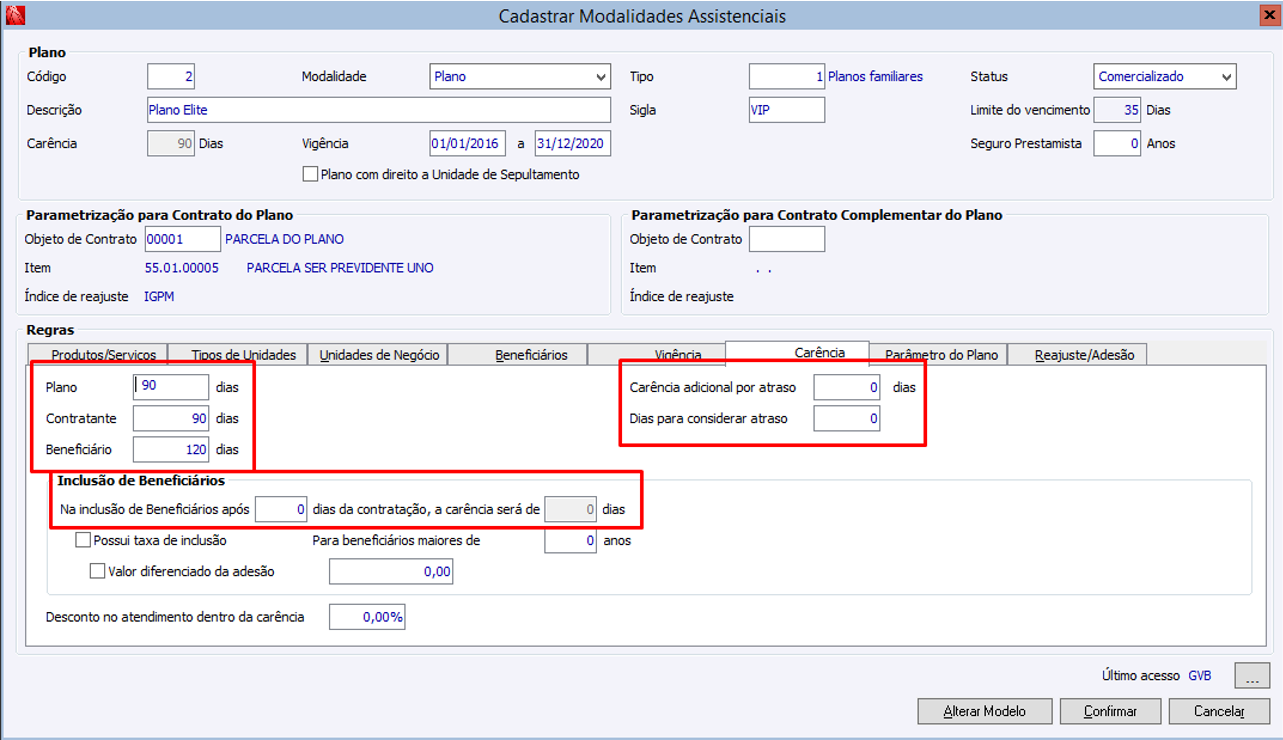Click the Cancelar button

click(1219, 711)
